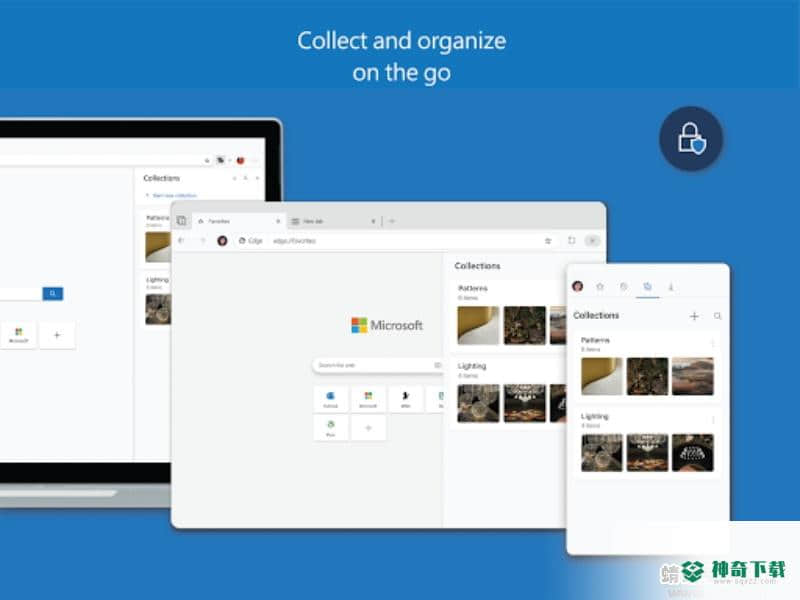The image size is (800, 600).
Task: Switch to the Favorites tab
Action: point(238,221)
